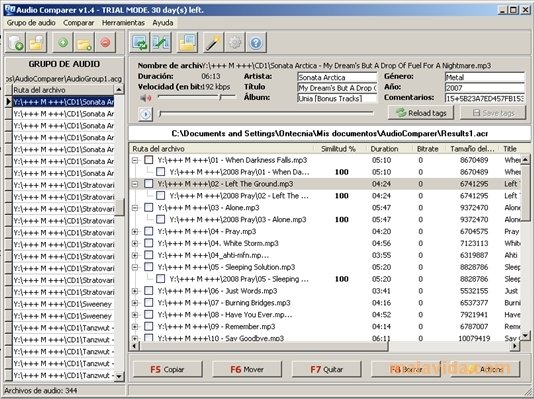Click the red remove file icon

105,43
